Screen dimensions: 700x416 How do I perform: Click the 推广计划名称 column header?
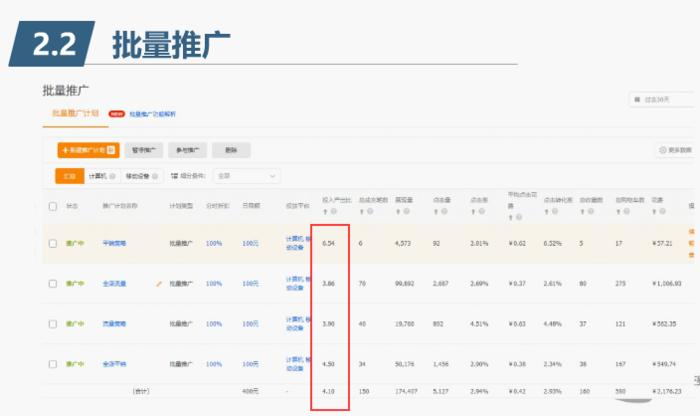pyautogui.click(x=120, y=206)
